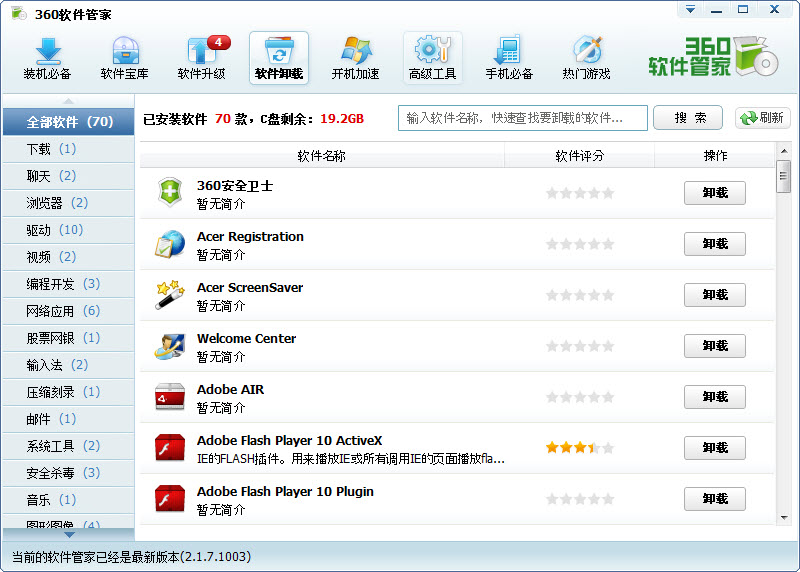Uninstall Adobe AIR via 卸载 button
Image resolution: width=800 pixels, height=572 pixels.
(x=714, y=397)
